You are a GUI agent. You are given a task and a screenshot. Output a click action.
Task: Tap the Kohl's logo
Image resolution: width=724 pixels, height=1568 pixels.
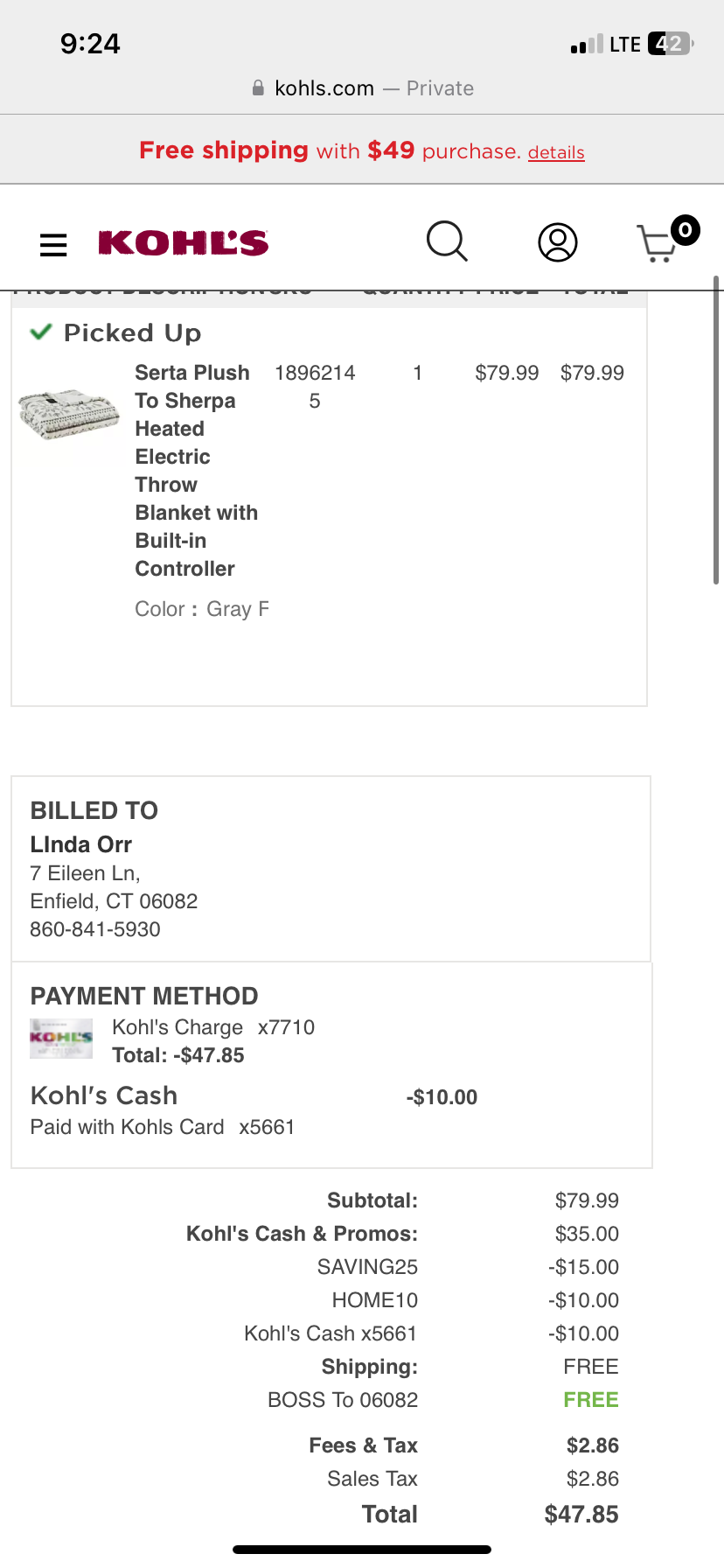pyautogui.click(x=184, y=243)
